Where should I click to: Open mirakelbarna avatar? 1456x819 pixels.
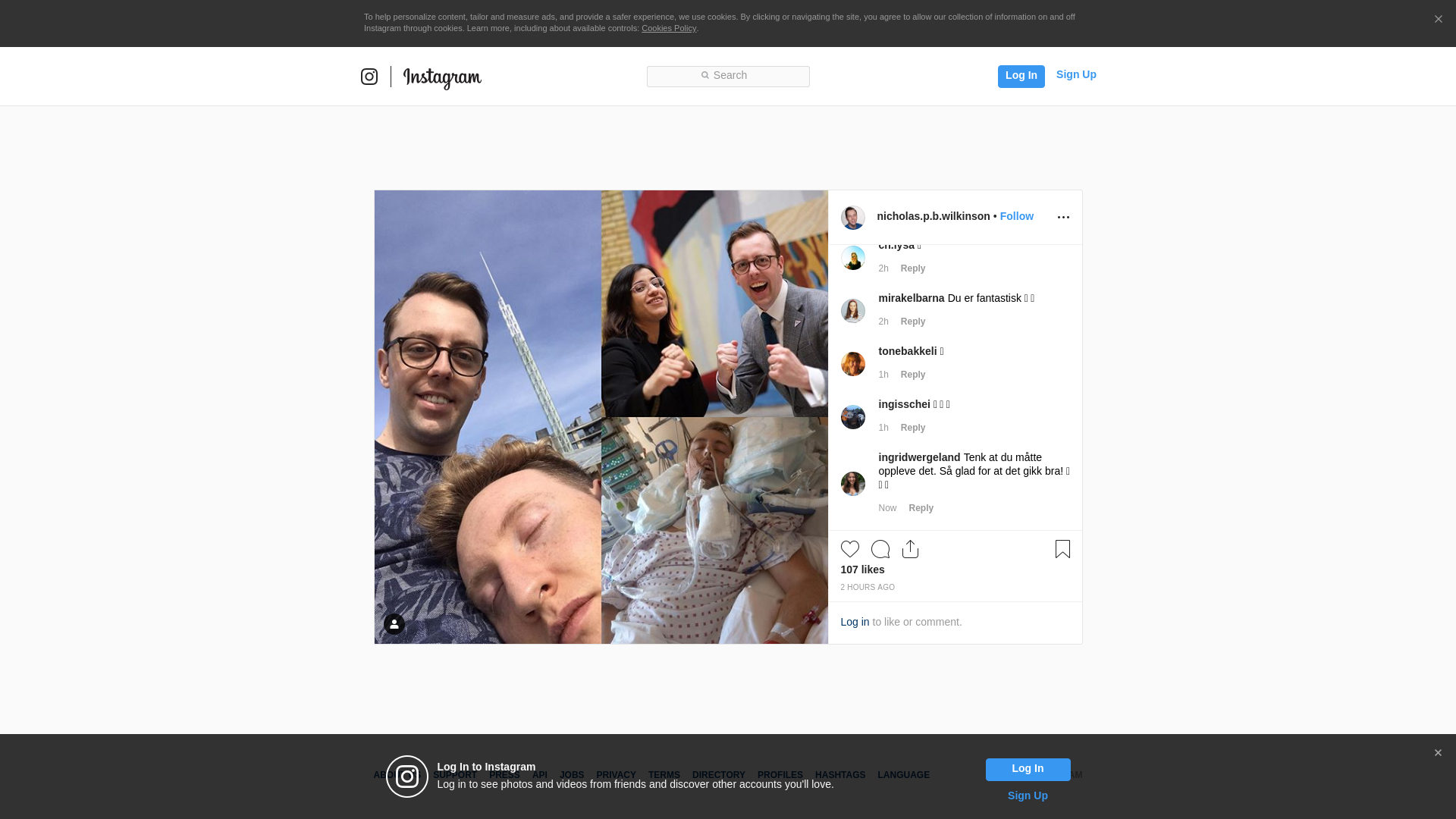point(853,311)
